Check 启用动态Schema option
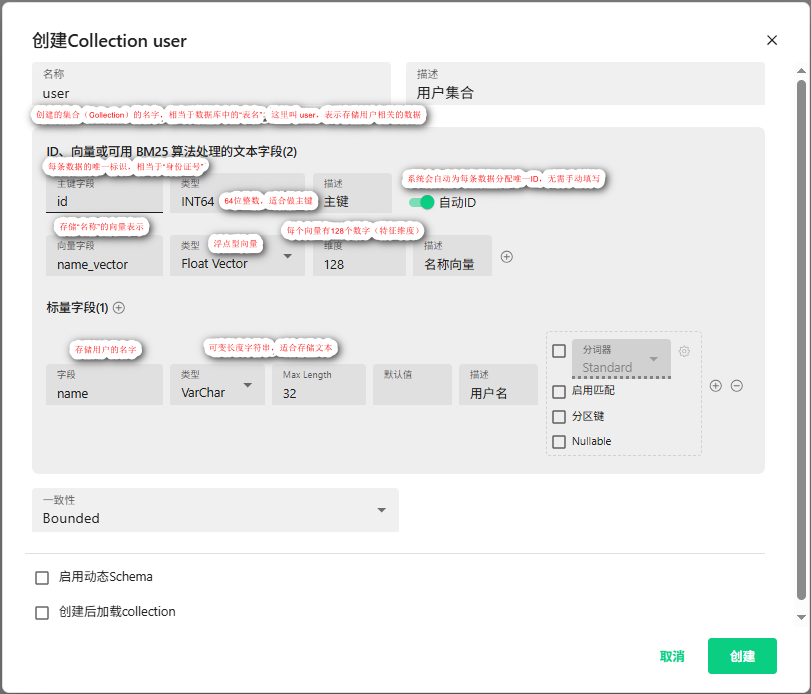Screen dimensions: 811x694 point(42,577)
